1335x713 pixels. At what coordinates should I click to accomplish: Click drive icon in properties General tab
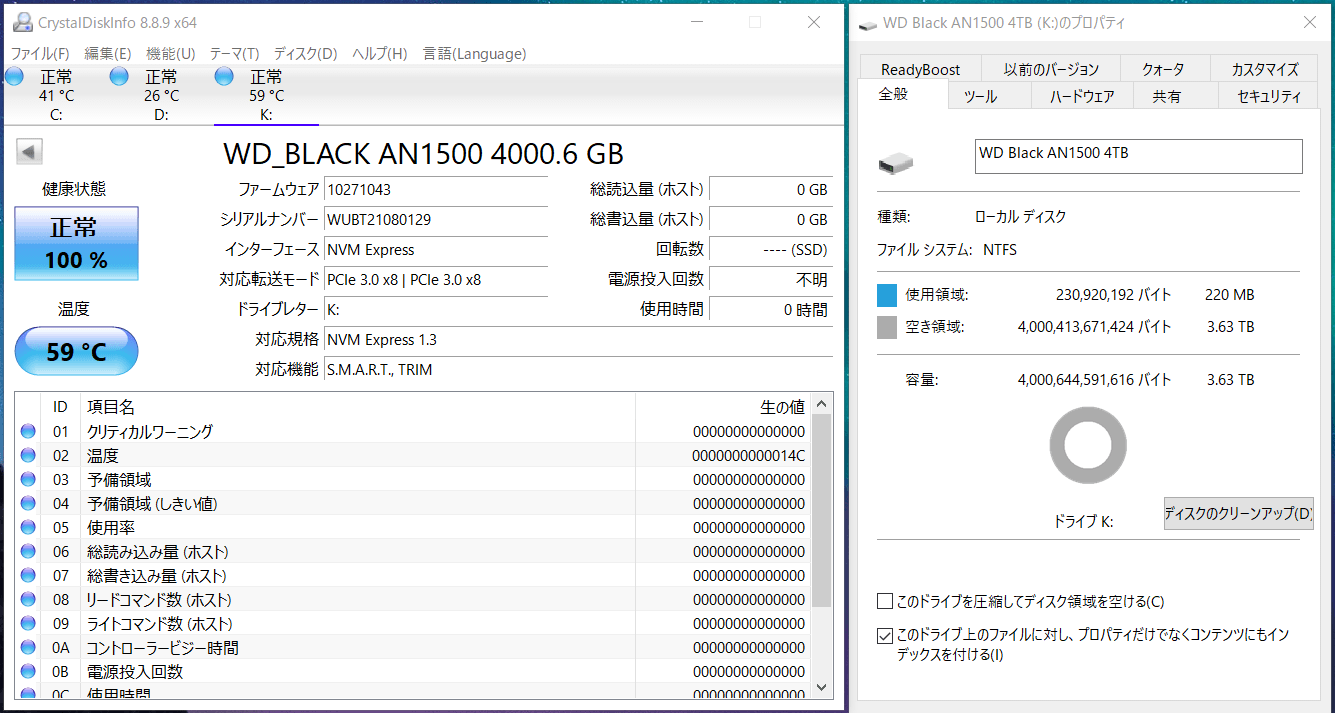(x=895, y=163)
